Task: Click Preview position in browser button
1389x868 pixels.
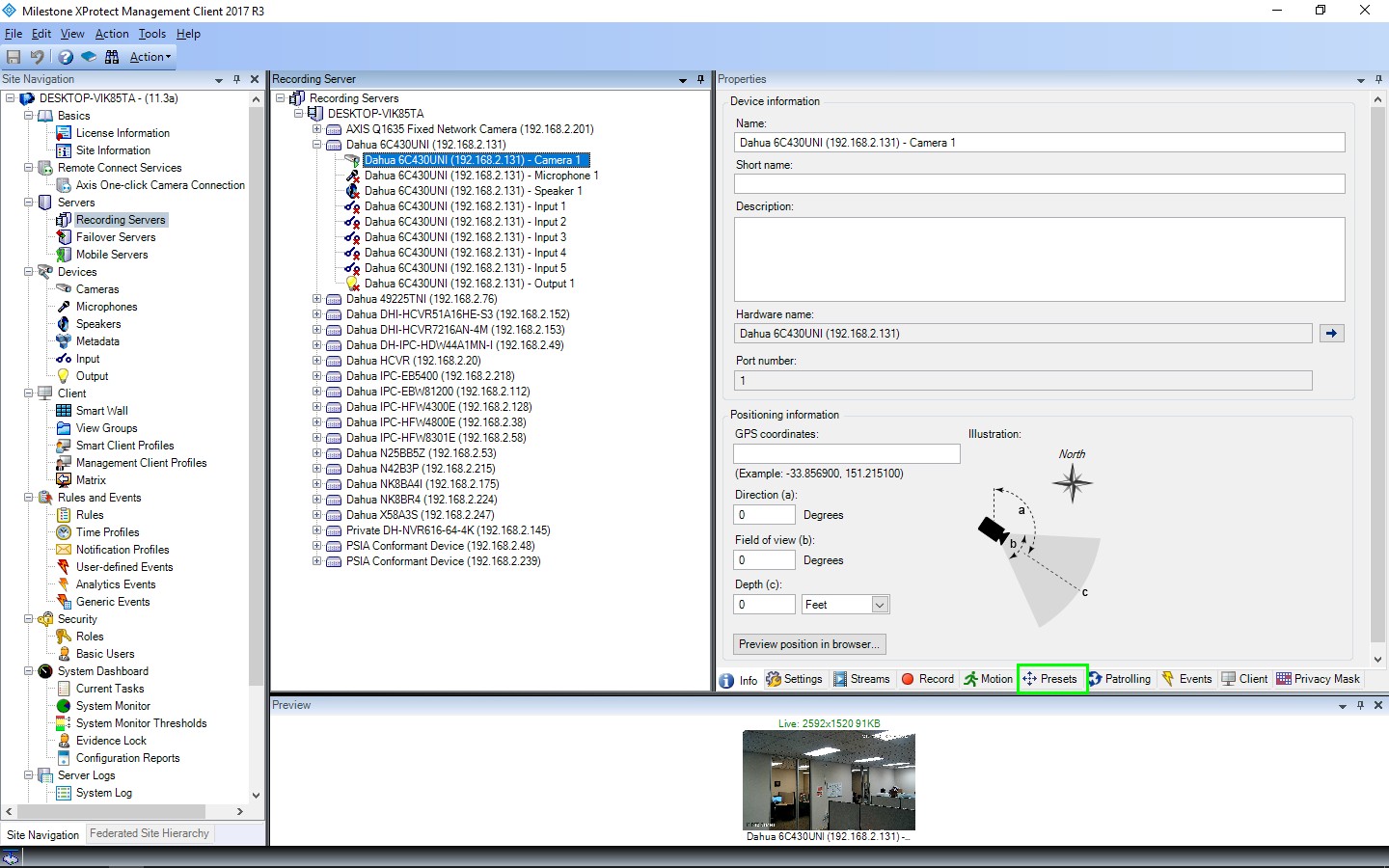Action: click(808, 644)
